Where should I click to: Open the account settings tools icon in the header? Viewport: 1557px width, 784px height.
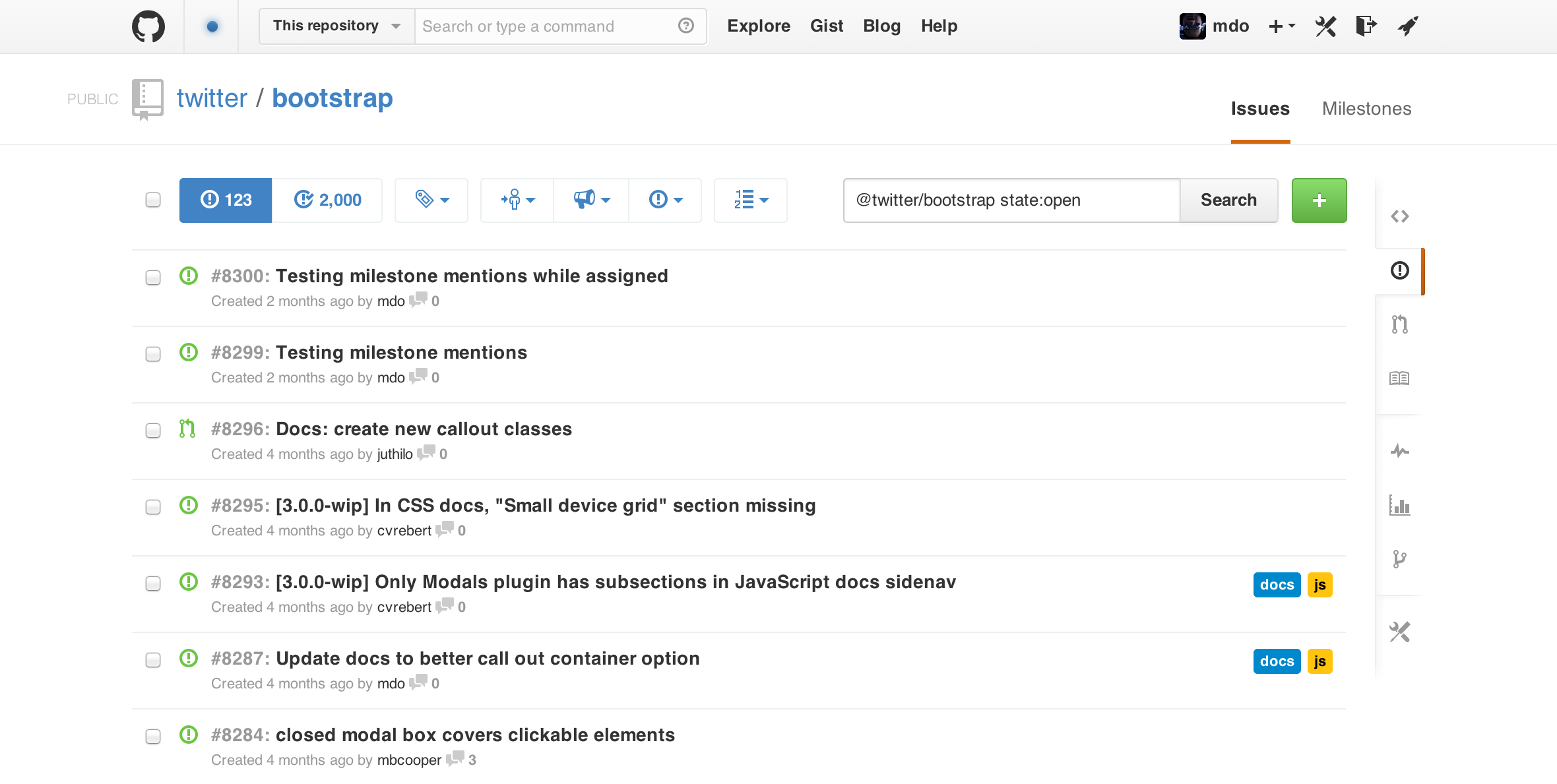(1325, 26)
